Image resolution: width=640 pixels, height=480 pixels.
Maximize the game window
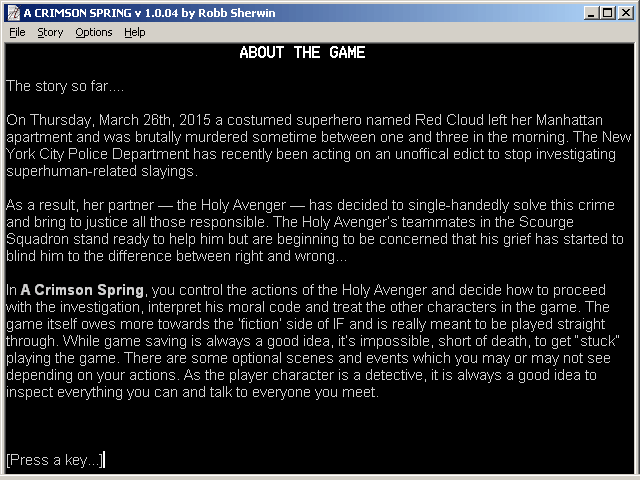[x=607, y=13]
